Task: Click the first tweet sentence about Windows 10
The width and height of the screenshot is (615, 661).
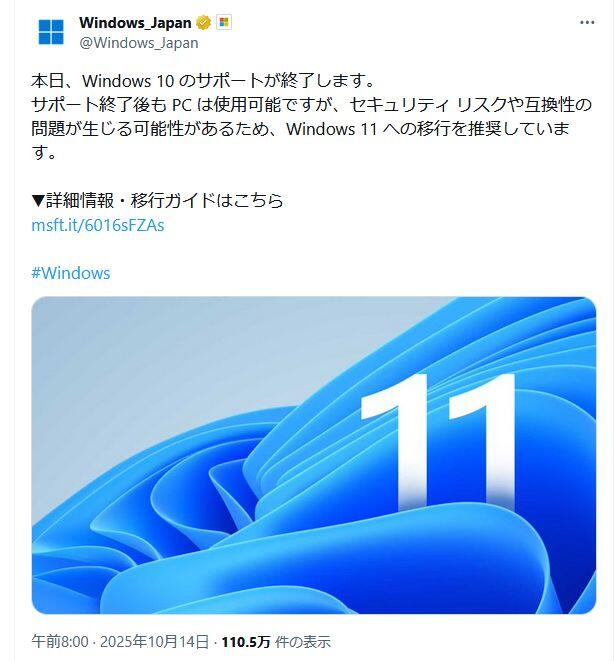Action: coord(203,81)
